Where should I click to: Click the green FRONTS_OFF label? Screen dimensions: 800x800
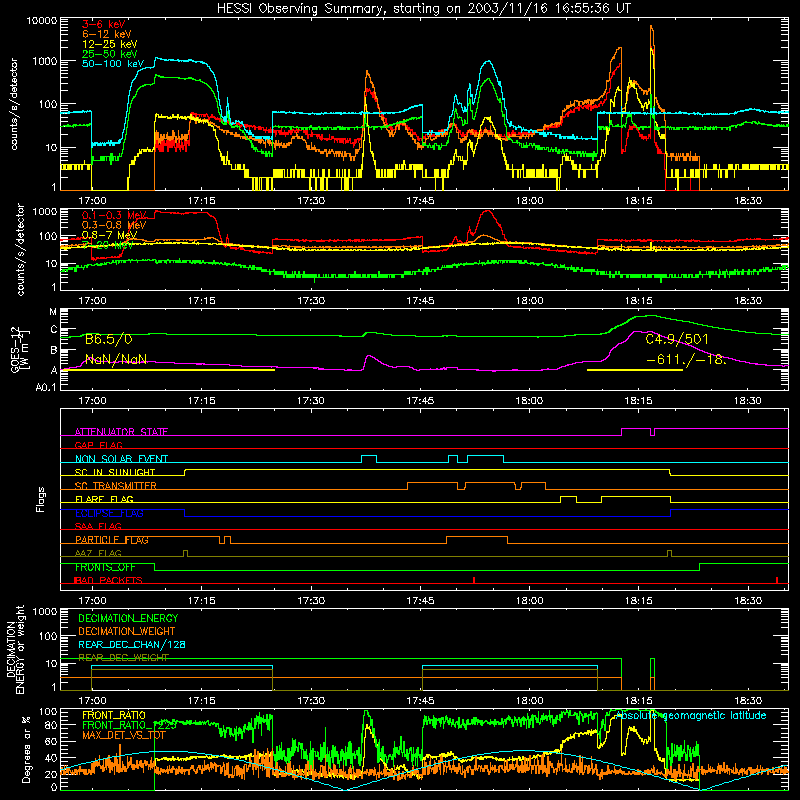click(x=105, y=567)
